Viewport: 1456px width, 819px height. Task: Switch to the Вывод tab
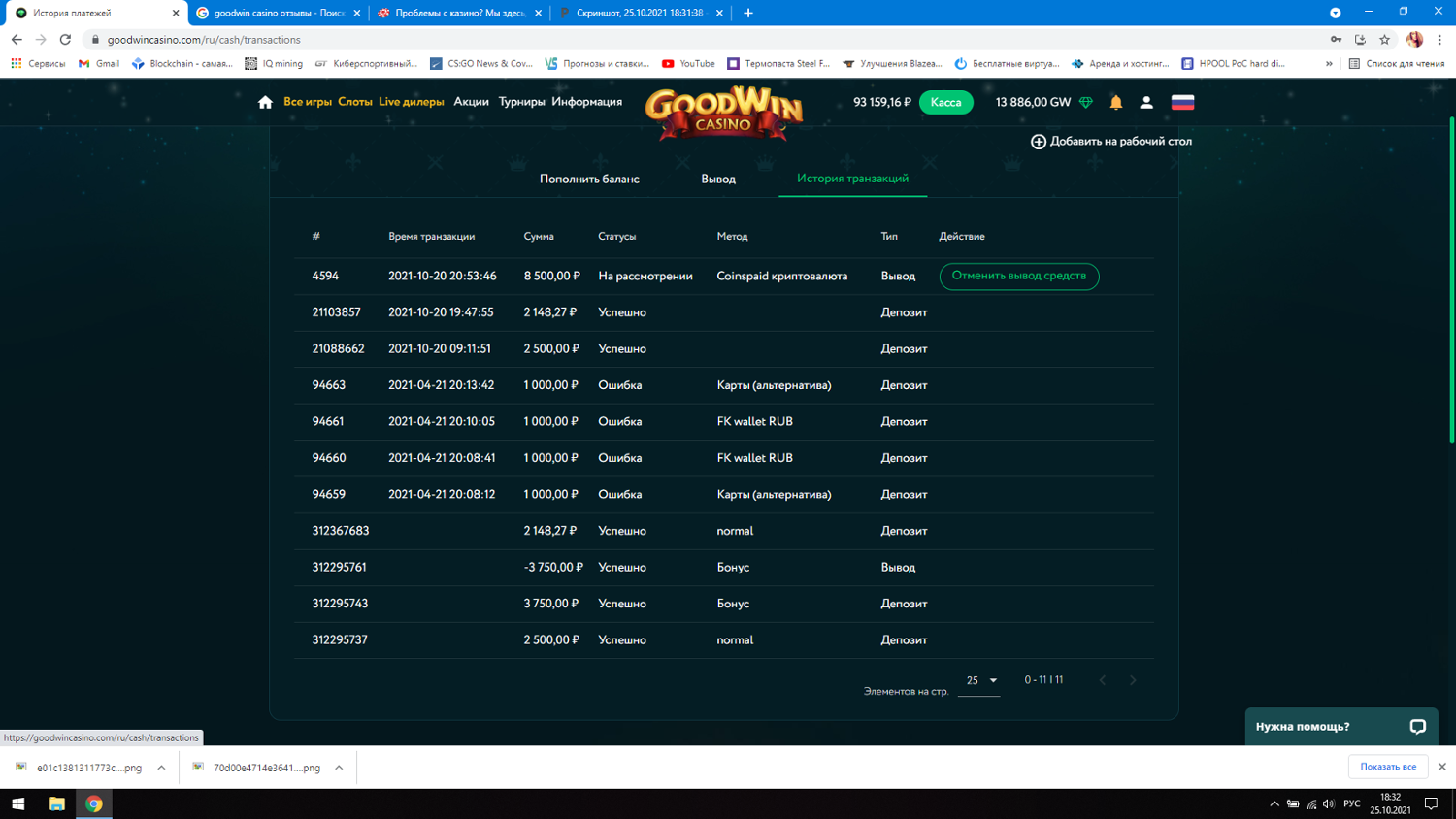click(x=718, y=179)
